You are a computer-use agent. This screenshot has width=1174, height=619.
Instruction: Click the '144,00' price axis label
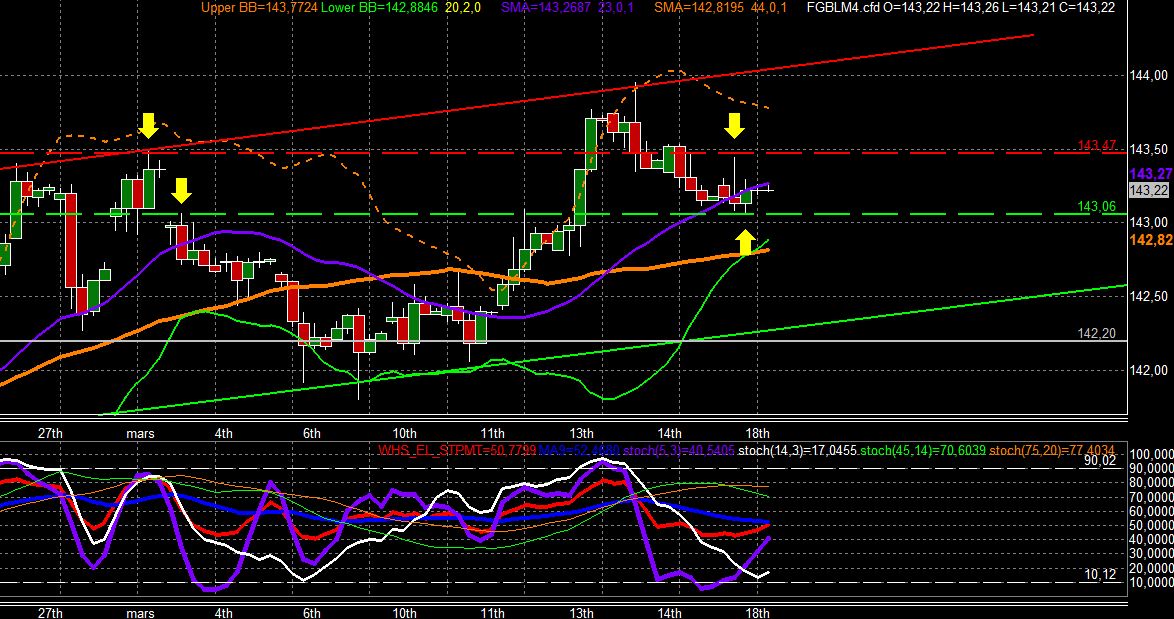tap(1148, 75)
